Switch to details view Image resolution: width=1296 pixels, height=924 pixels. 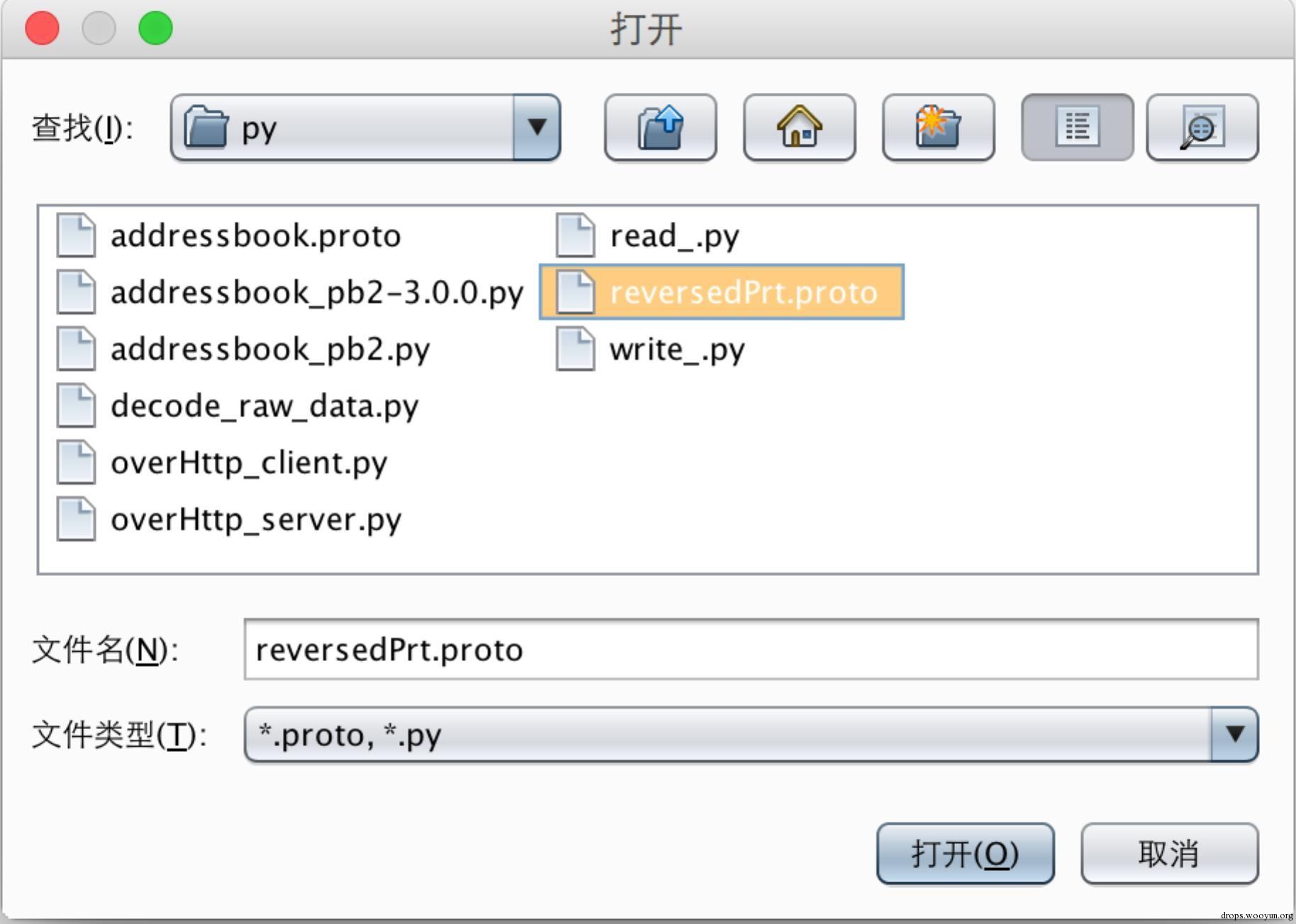[1202, 128]
